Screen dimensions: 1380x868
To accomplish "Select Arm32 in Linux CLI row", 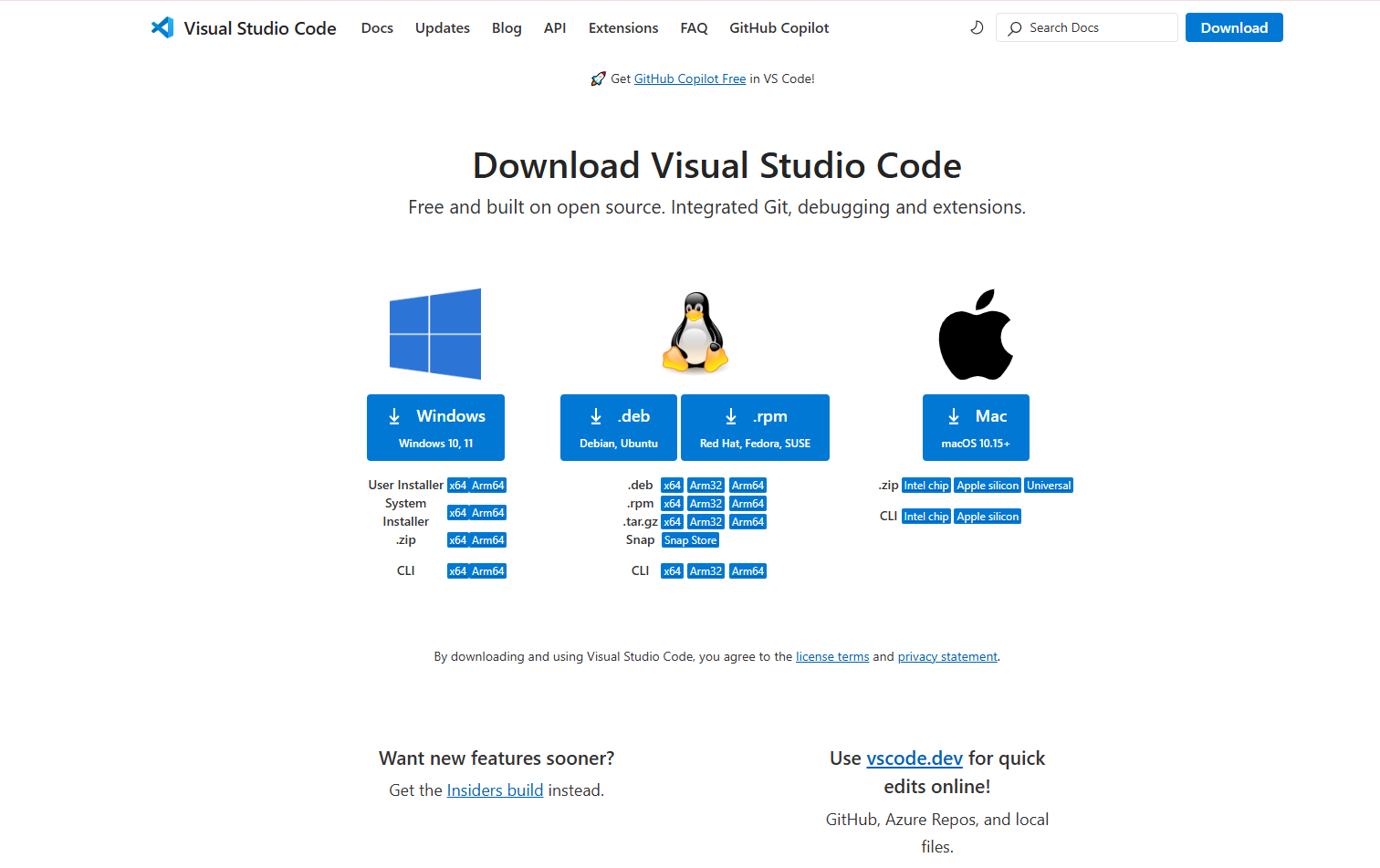I will (706, 571).
